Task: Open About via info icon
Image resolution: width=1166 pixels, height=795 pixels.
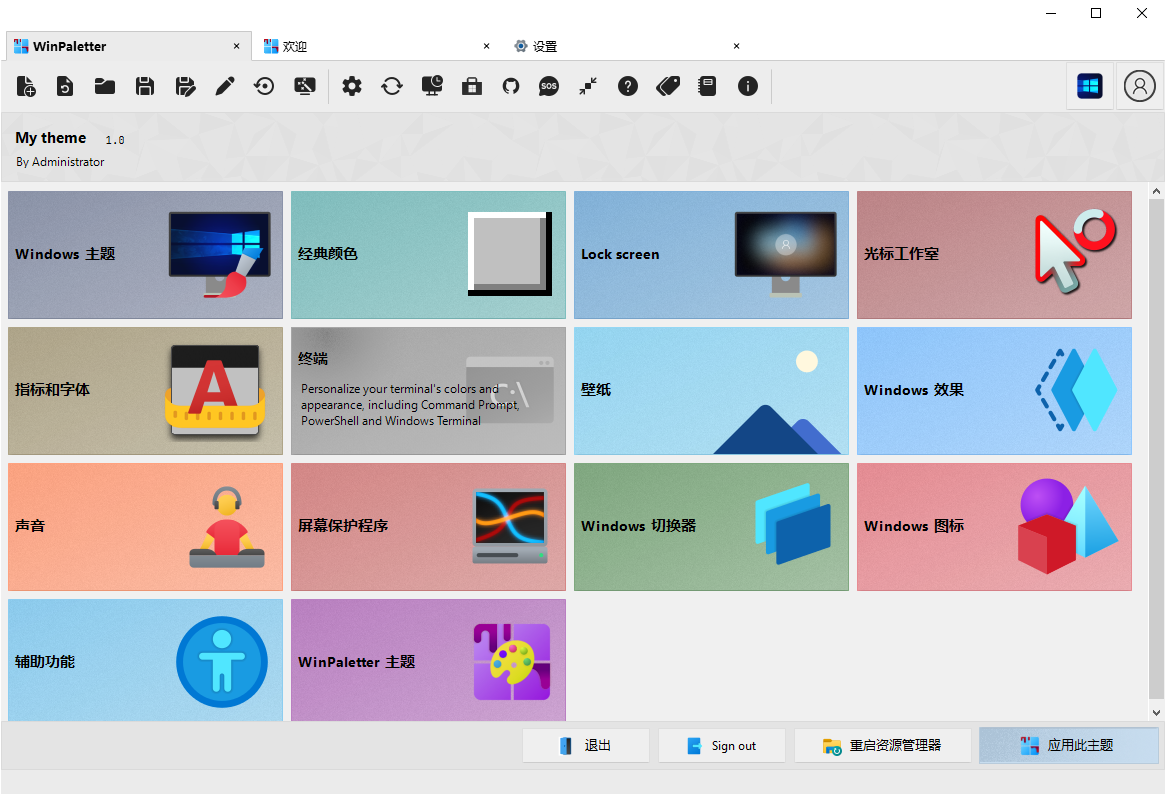Action: [x=747, y=86]
